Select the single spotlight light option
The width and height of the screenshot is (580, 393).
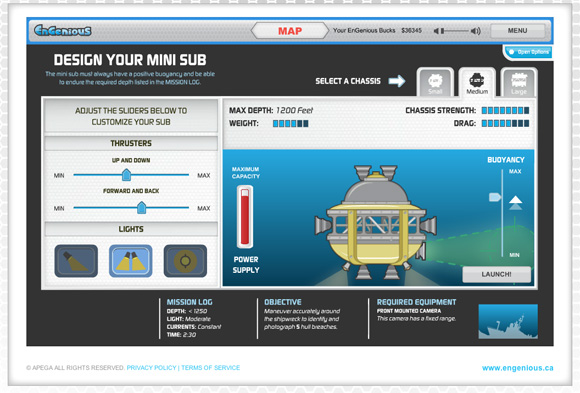(76, 261)
